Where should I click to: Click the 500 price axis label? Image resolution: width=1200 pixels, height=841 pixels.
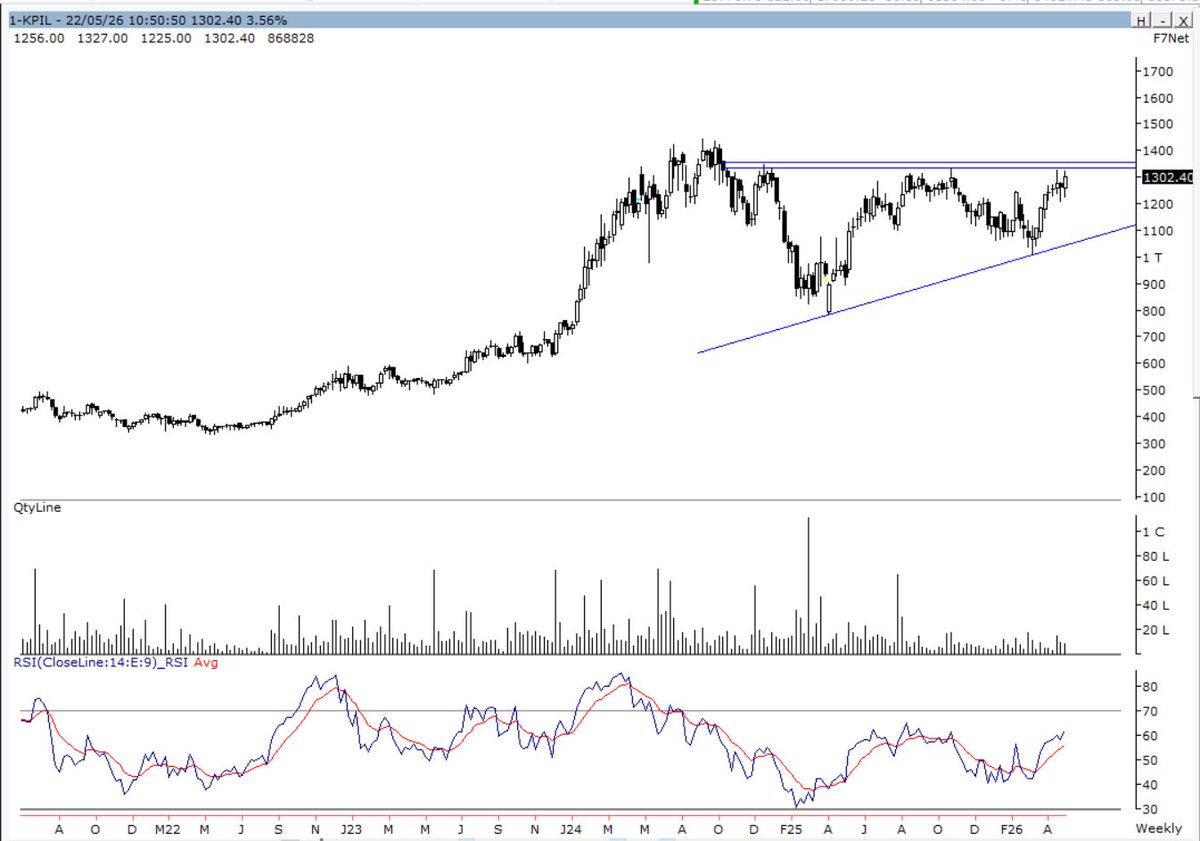[1156, 391]
